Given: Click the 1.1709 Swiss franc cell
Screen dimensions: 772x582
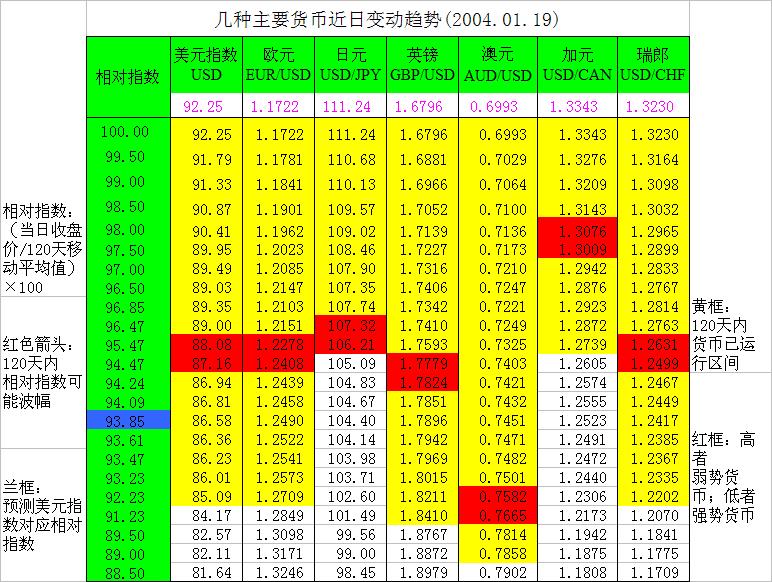Looking at the screenshot, I should coord(654,573).
